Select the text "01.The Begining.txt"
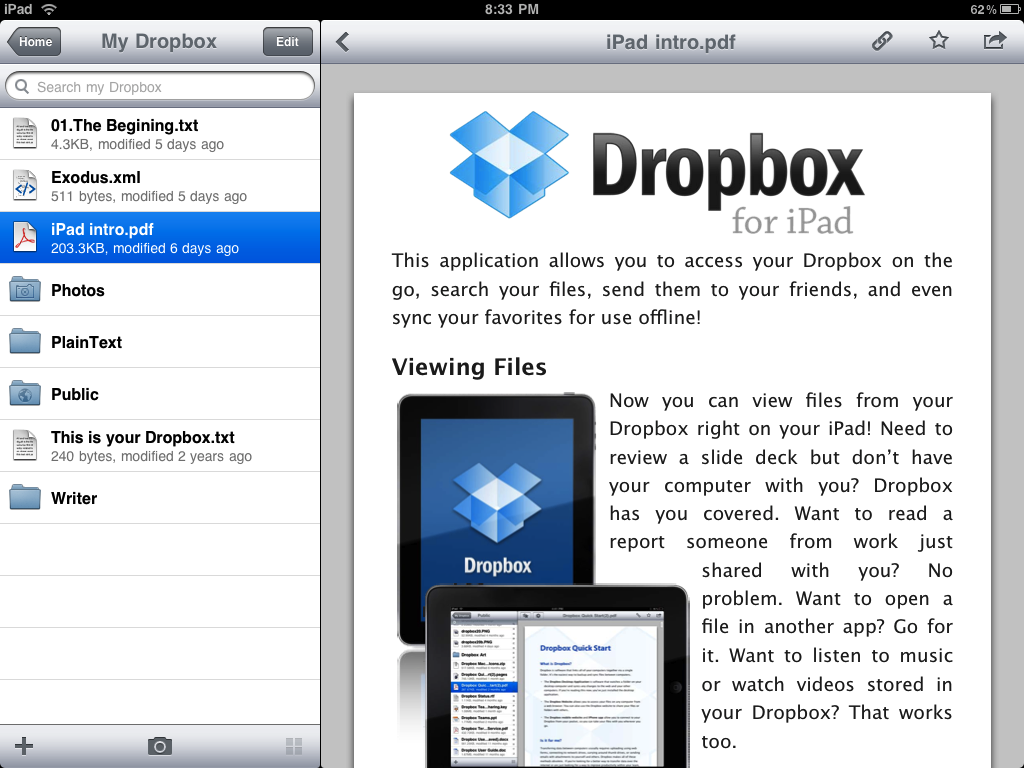This screenshot has height=768, width=1024. coord(124,125)
